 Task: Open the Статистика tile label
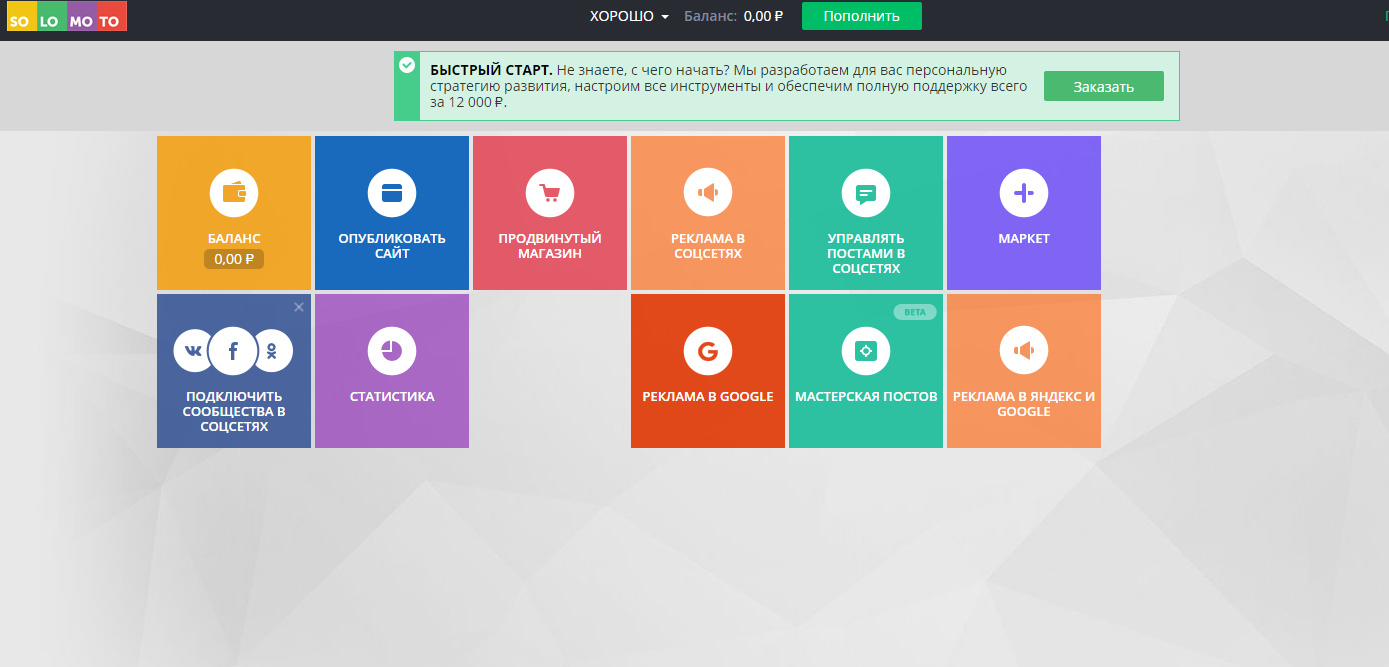[x=392, y=397]
